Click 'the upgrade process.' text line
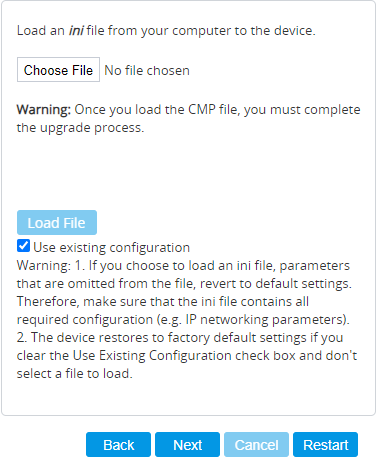 (80, 128)
